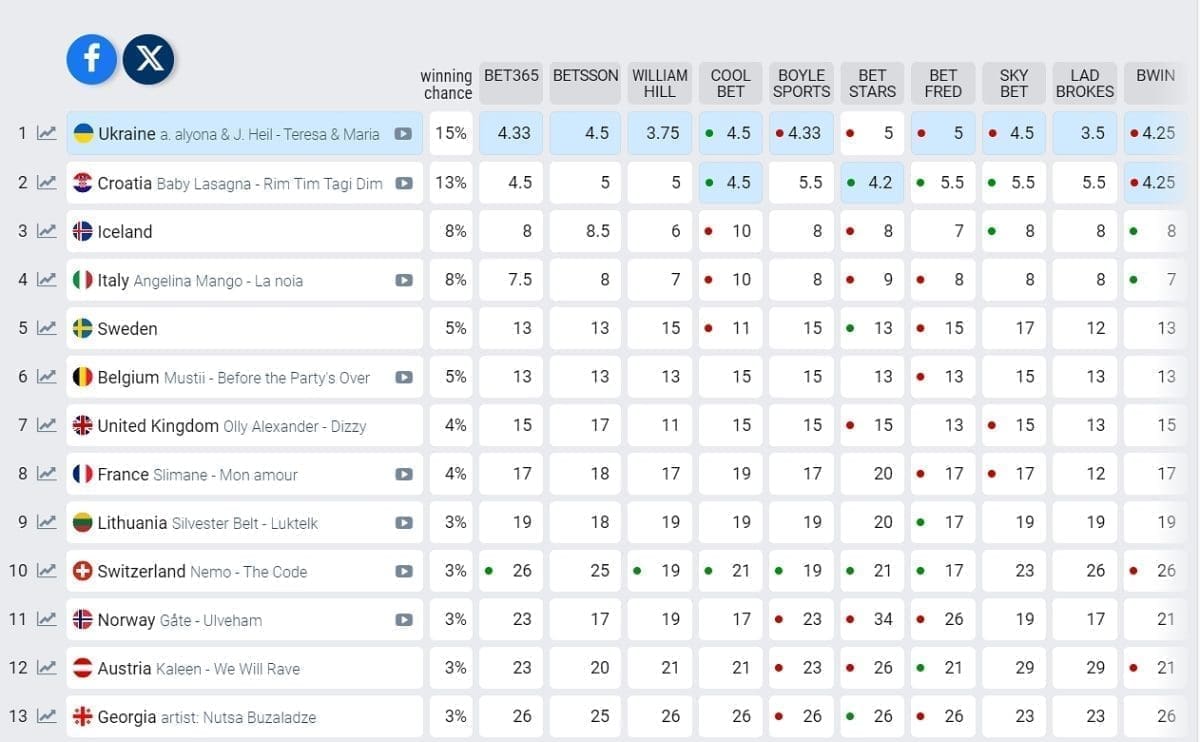Share the odds page on Facebook
The height and width of the screenshot is (742, 1200).
(x=91, y=58)
